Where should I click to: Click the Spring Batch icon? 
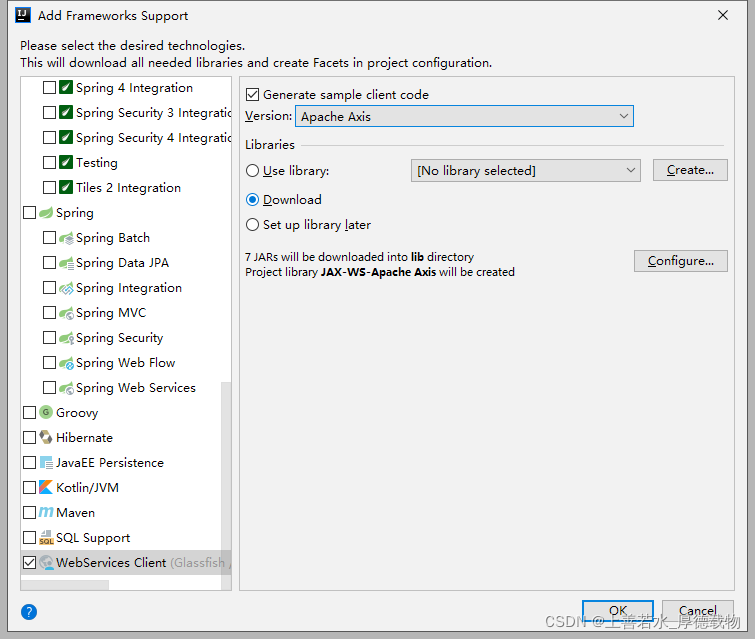(66, 237)
